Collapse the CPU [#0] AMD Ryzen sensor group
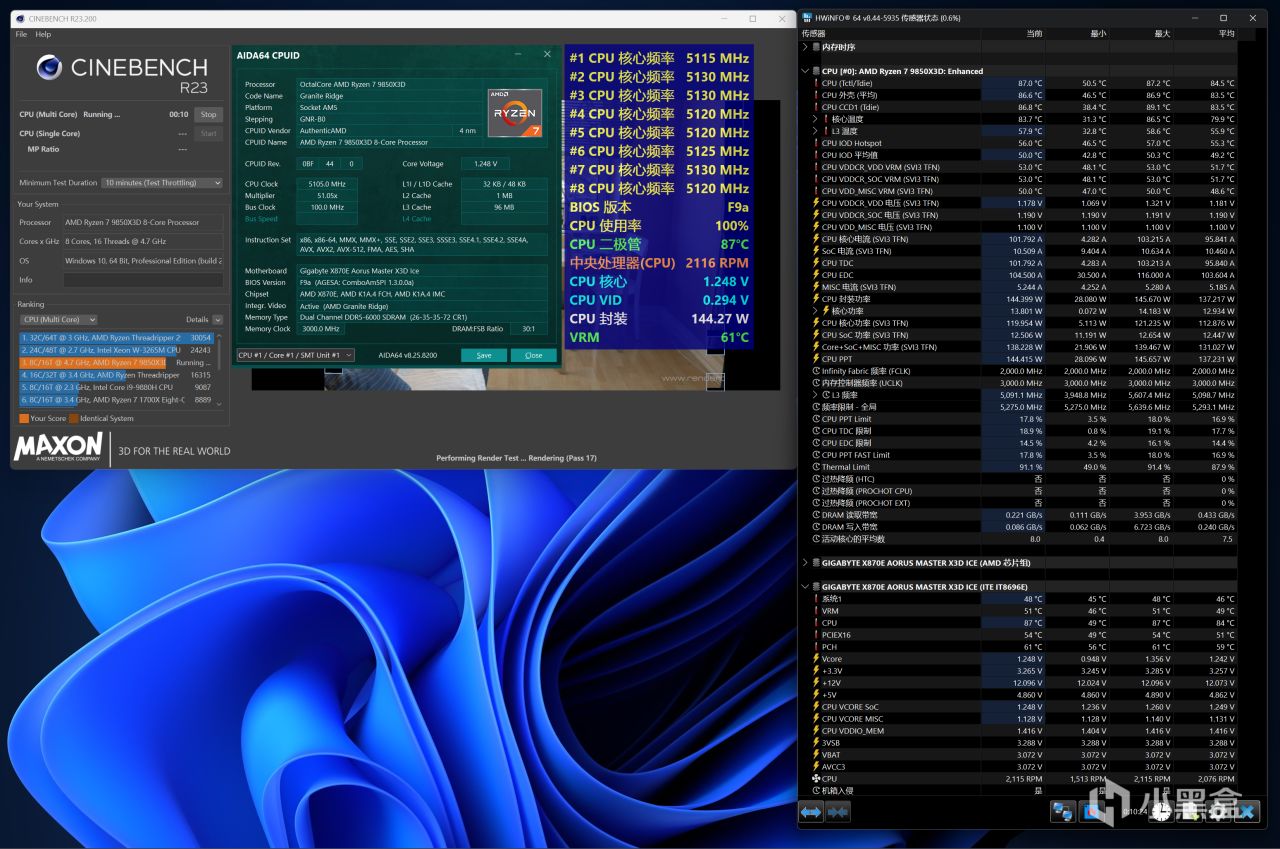This screenshot has width=1280, height=849. tap(806, 71)
